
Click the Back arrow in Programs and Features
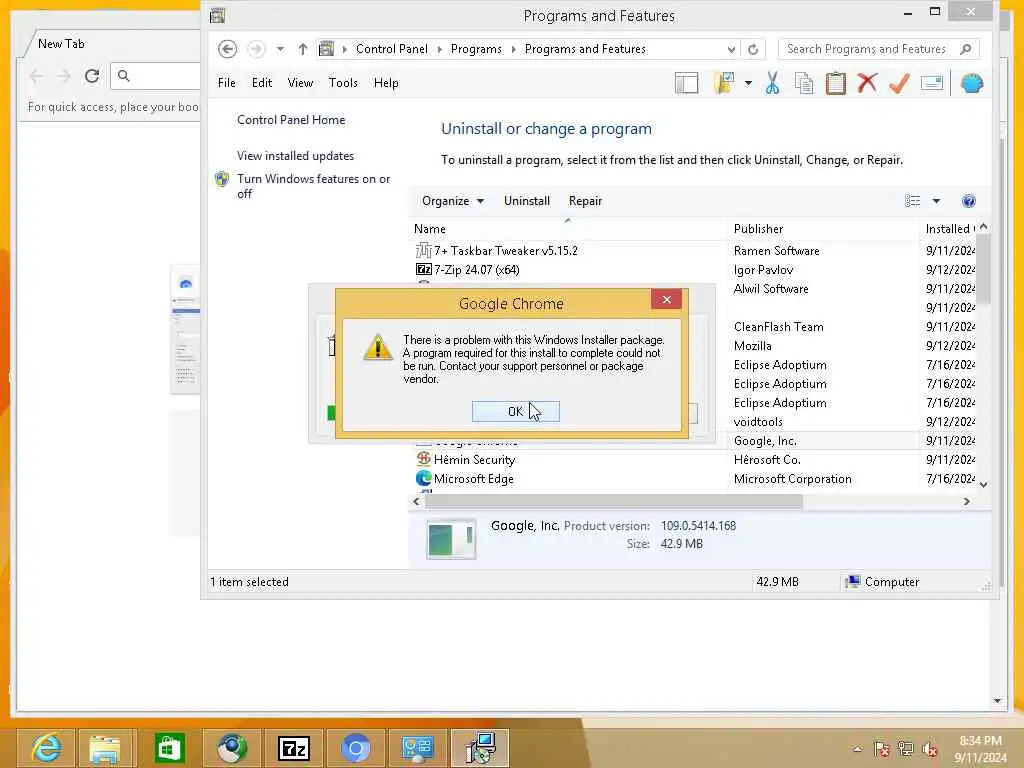pyautogui.click(x=227, y=49)
